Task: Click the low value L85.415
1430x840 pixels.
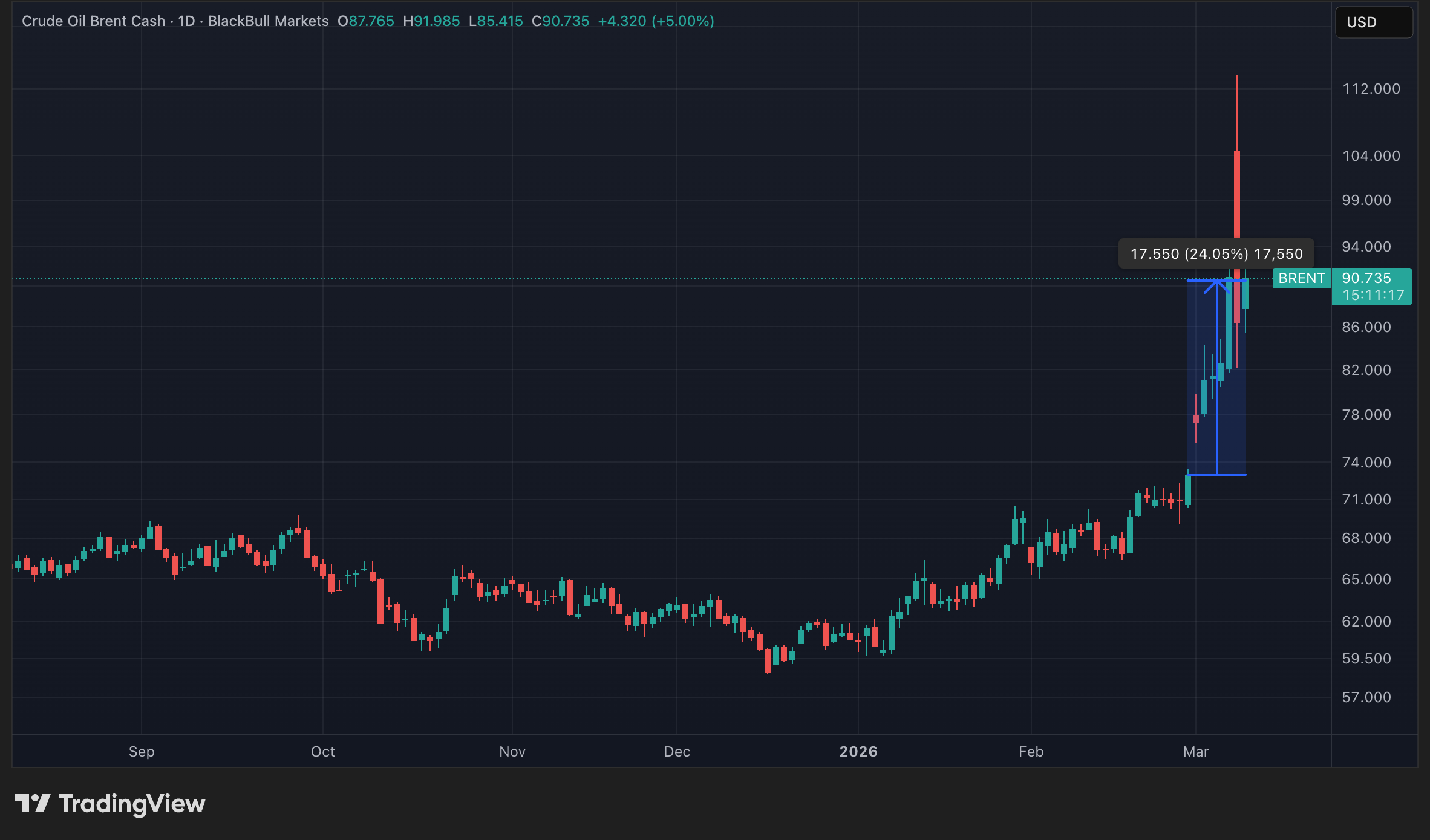Action: point(496,21)
